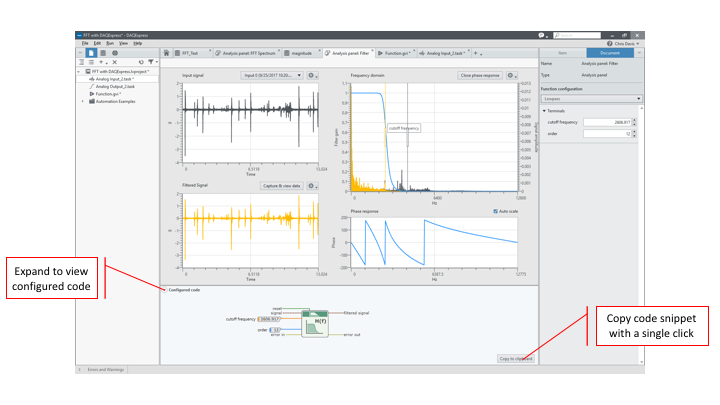
Task: Click the Close phase response button
Action: click(x=481, y=75)
